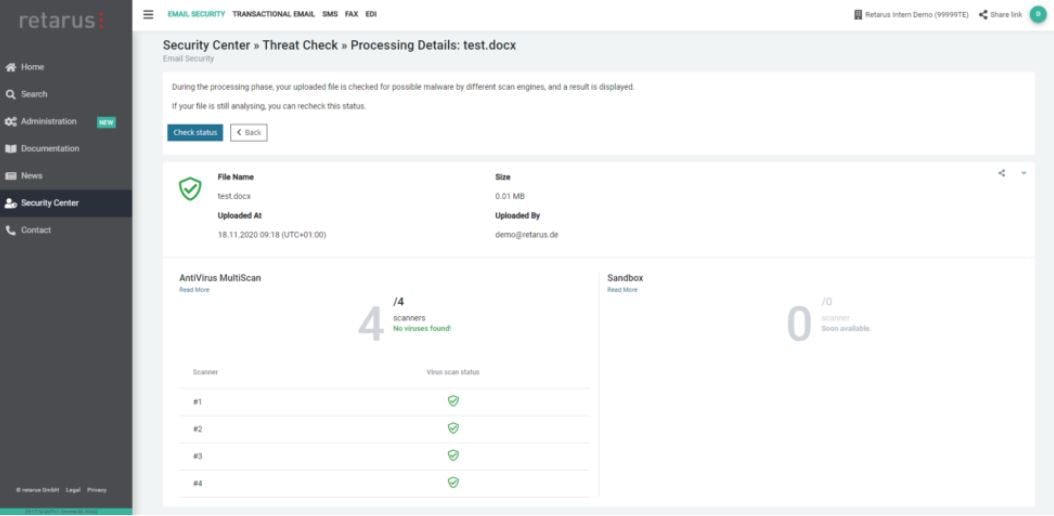Open Sandbox Read More link

pyautogui.click(x=622, y=290)
